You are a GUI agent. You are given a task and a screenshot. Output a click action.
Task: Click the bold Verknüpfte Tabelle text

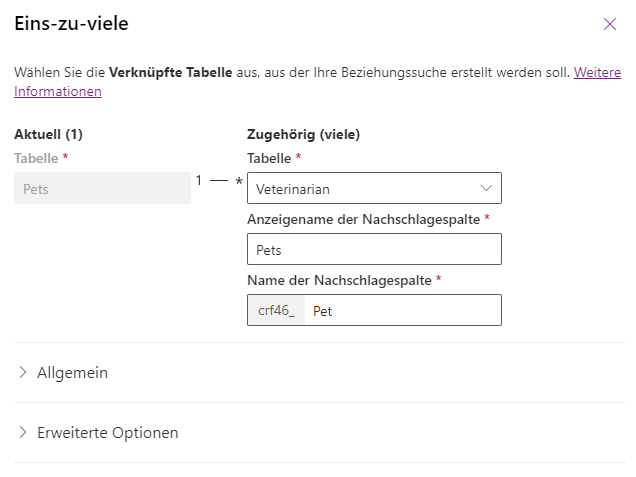(x=171, y=72)
